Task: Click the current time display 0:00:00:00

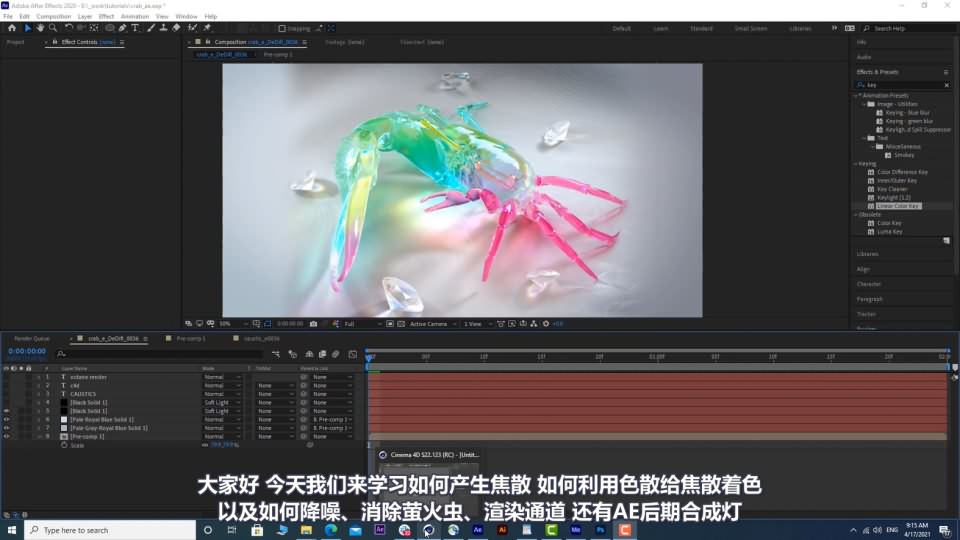Action: (27, 351)
